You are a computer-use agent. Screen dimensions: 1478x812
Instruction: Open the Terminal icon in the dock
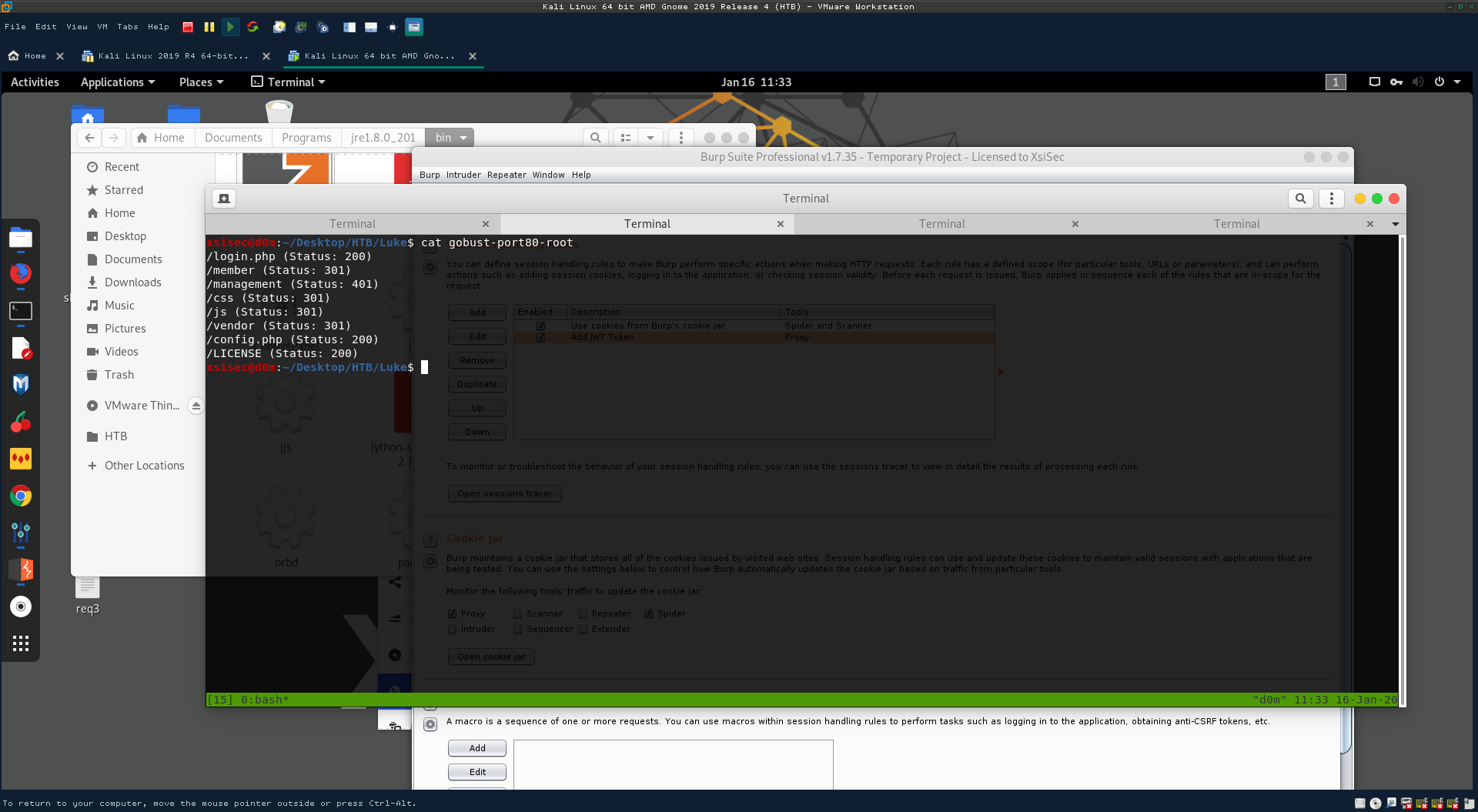[x=21, y=311]
